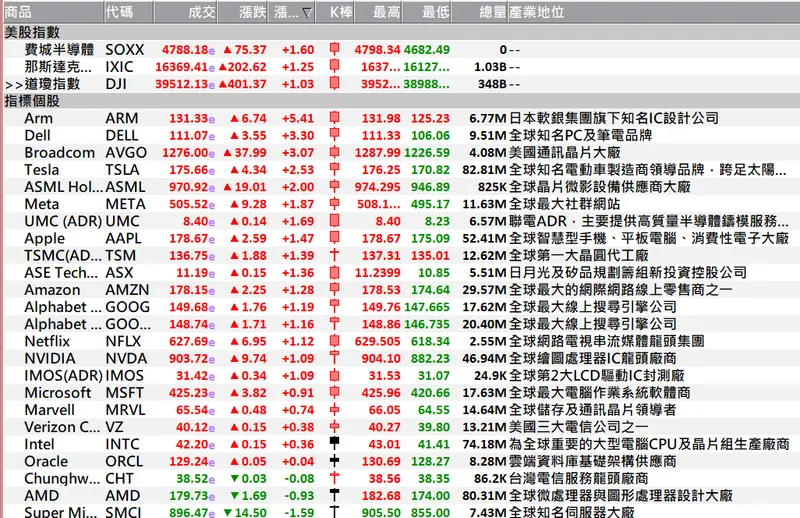Open the SOXX candlestick icon
800x518 pixels.
pos(334,49)
